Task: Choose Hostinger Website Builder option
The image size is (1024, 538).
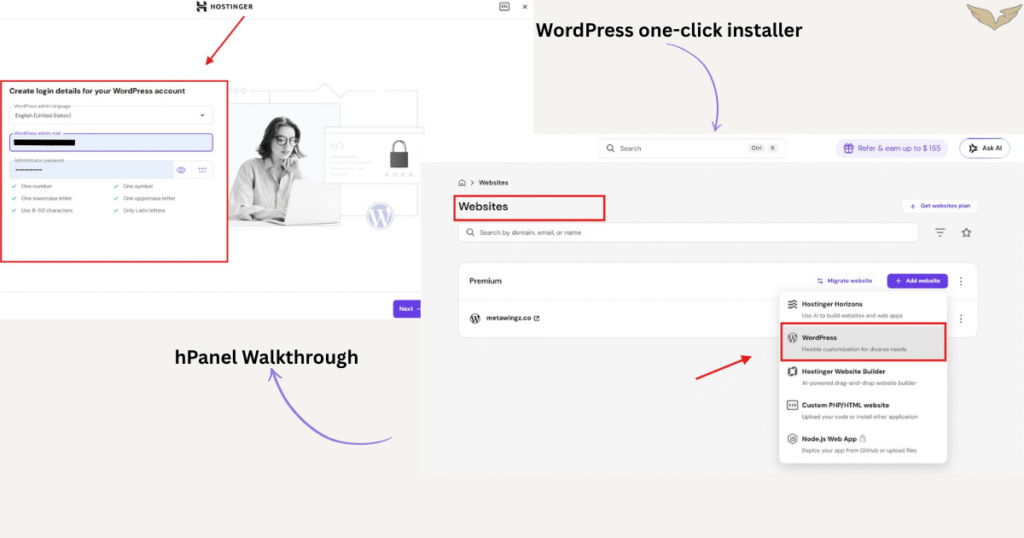Action: pyautogui.click(x=863, y=376)
